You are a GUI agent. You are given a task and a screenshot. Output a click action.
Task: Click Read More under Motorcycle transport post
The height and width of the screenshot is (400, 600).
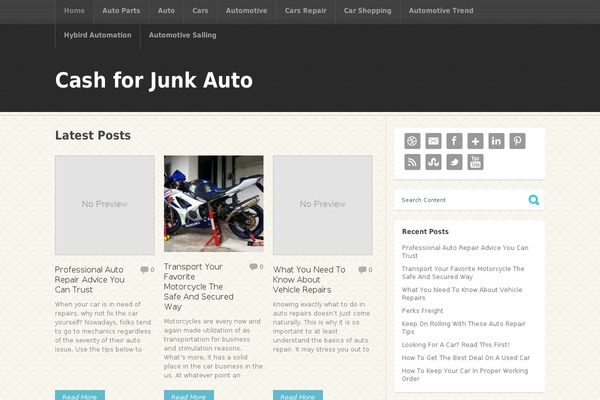[189, 396]
